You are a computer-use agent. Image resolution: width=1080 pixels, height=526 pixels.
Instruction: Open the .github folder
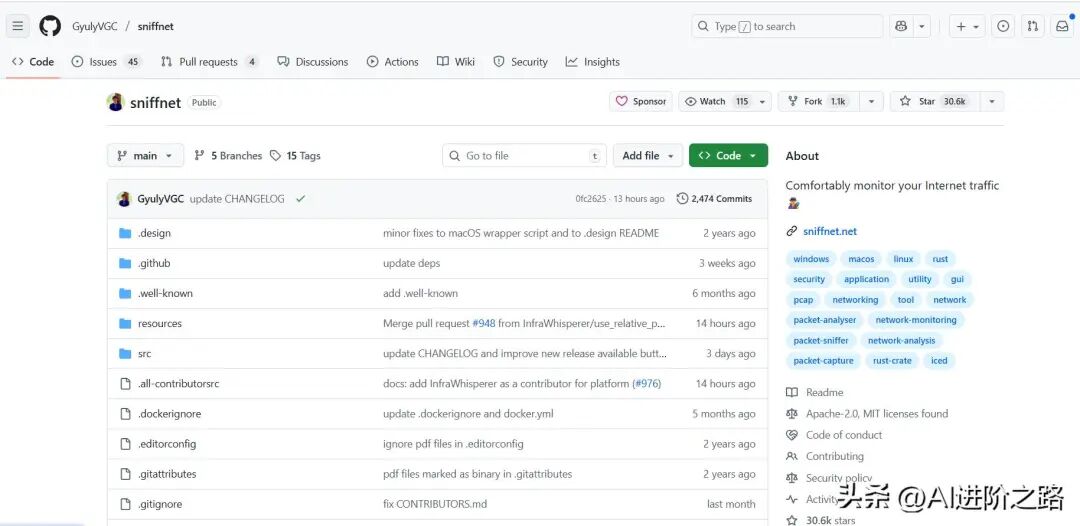pyautogui.click(x=154, y=263)
